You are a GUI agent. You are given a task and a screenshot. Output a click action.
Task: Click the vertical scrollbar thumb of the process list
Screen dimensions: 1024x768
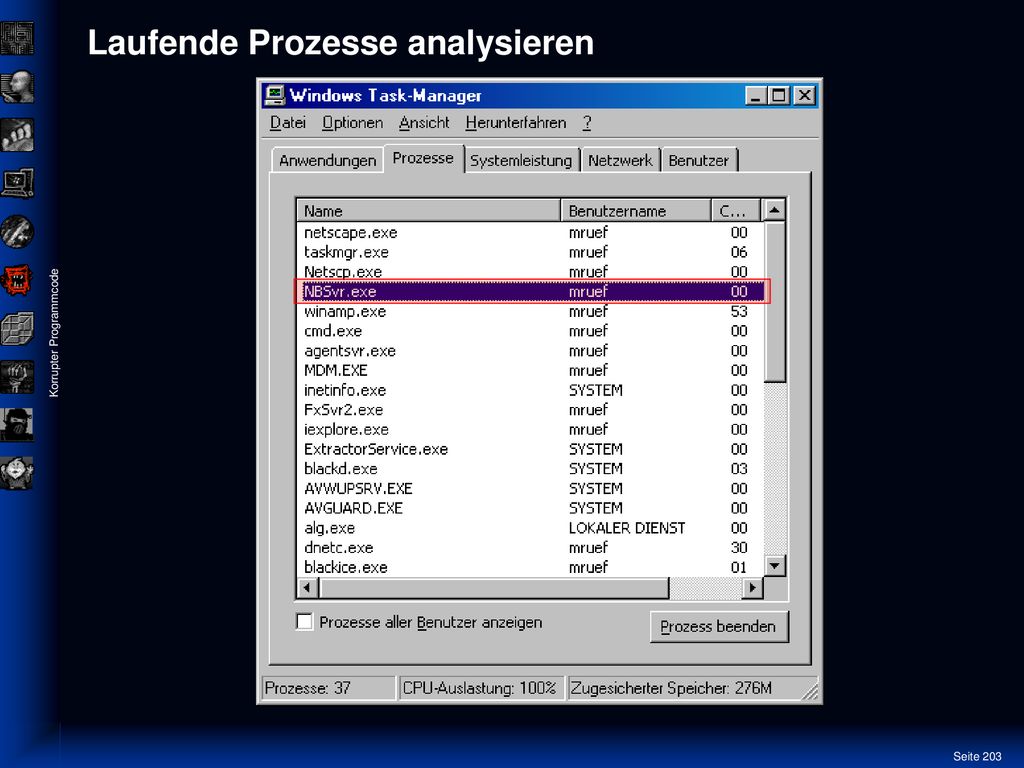point(774,302)
